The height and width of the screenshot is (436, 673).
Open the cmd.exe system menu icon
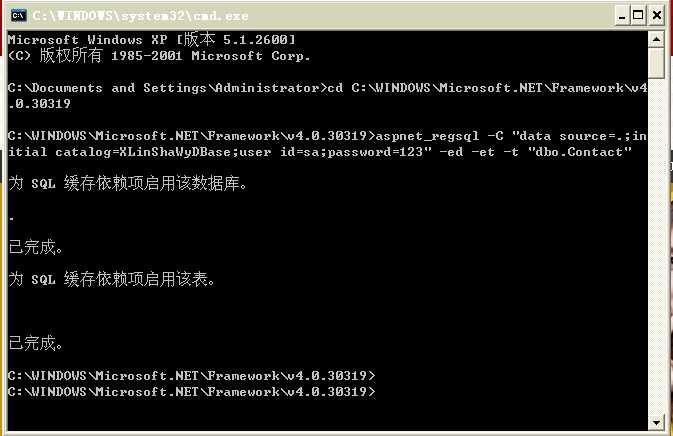coord(18,16)
